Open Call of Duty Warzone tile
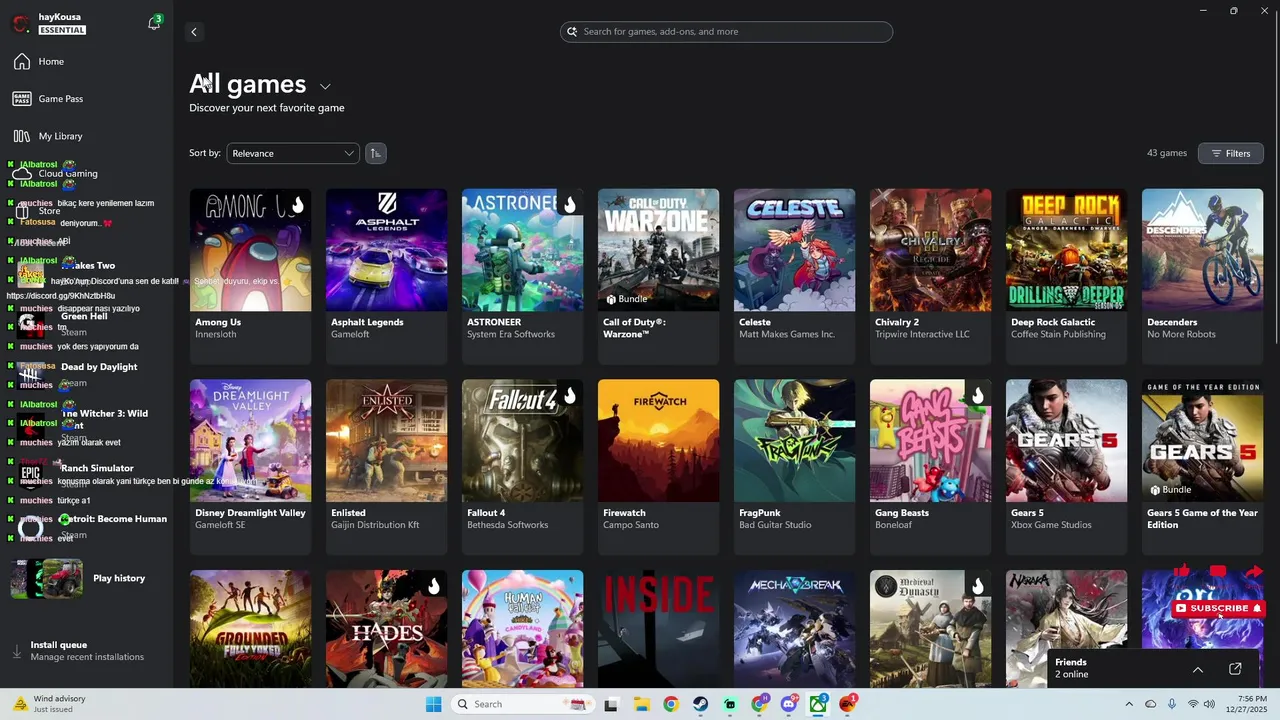Viewport: 1280px width, 720px height. click(658, 275)
